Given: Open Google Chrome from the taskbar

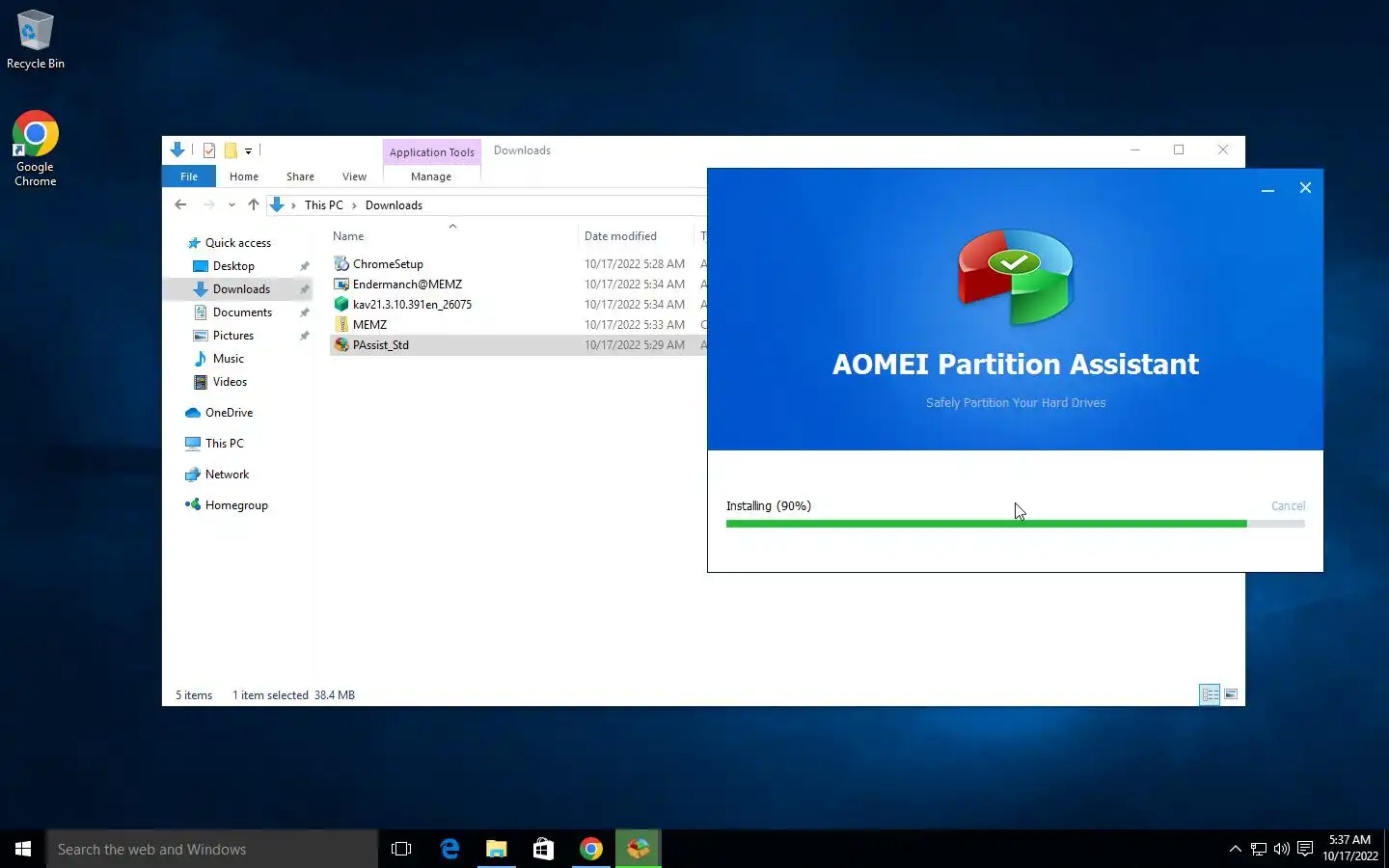Looking at the screenshot, I should click(591, 849).
